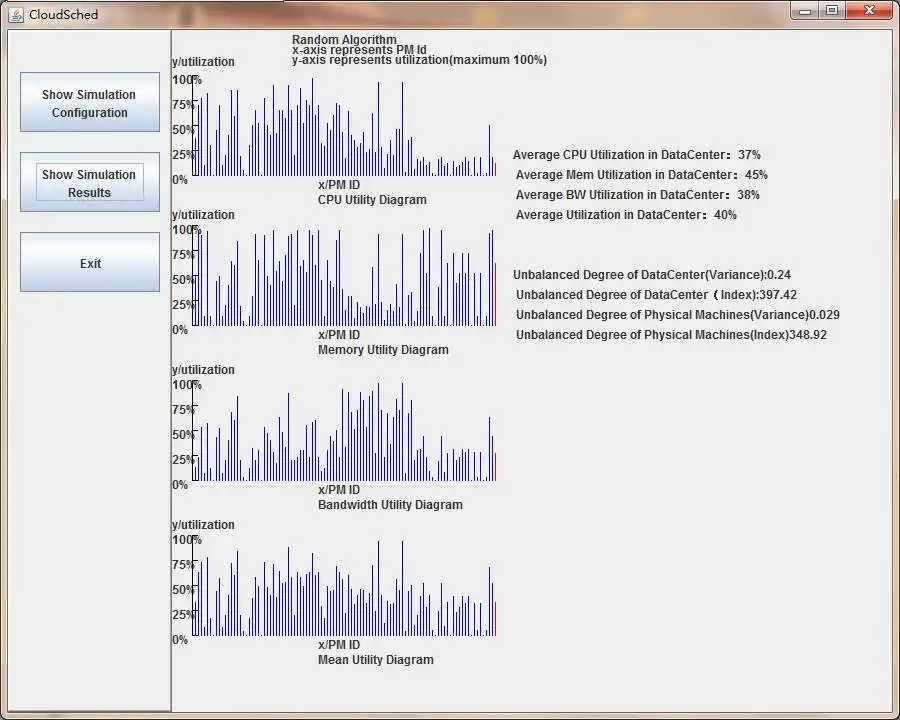Click Unbalanced Degree of DataCenter (Index):397.42
900x720 pixels.
656,295
